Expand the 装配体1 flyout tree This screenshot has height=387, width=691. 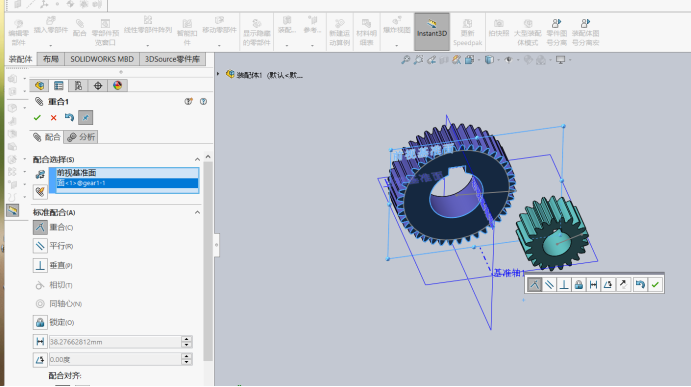coord(218,74)
